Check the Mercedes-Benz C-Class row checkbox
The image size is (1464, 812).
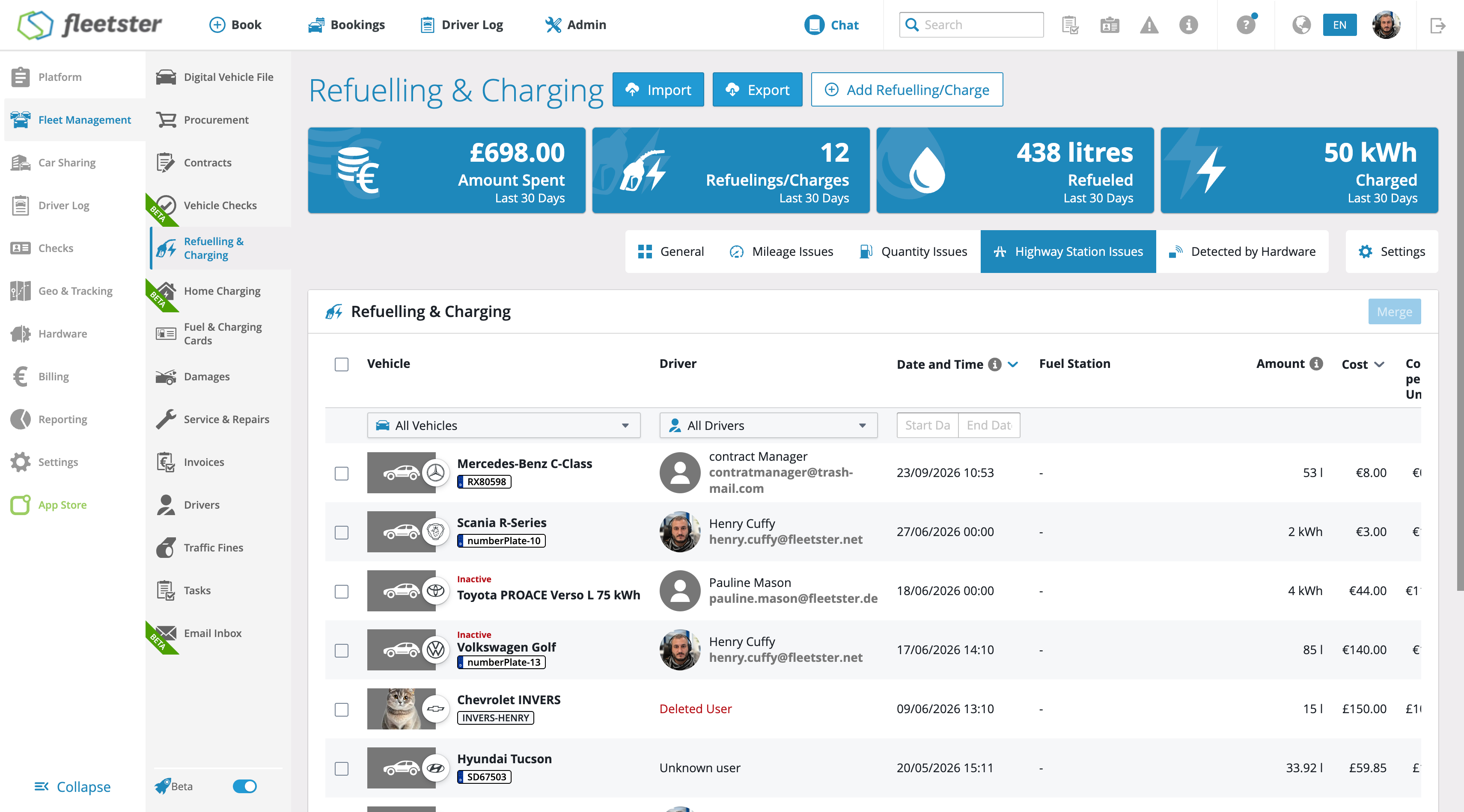point(342,474)
